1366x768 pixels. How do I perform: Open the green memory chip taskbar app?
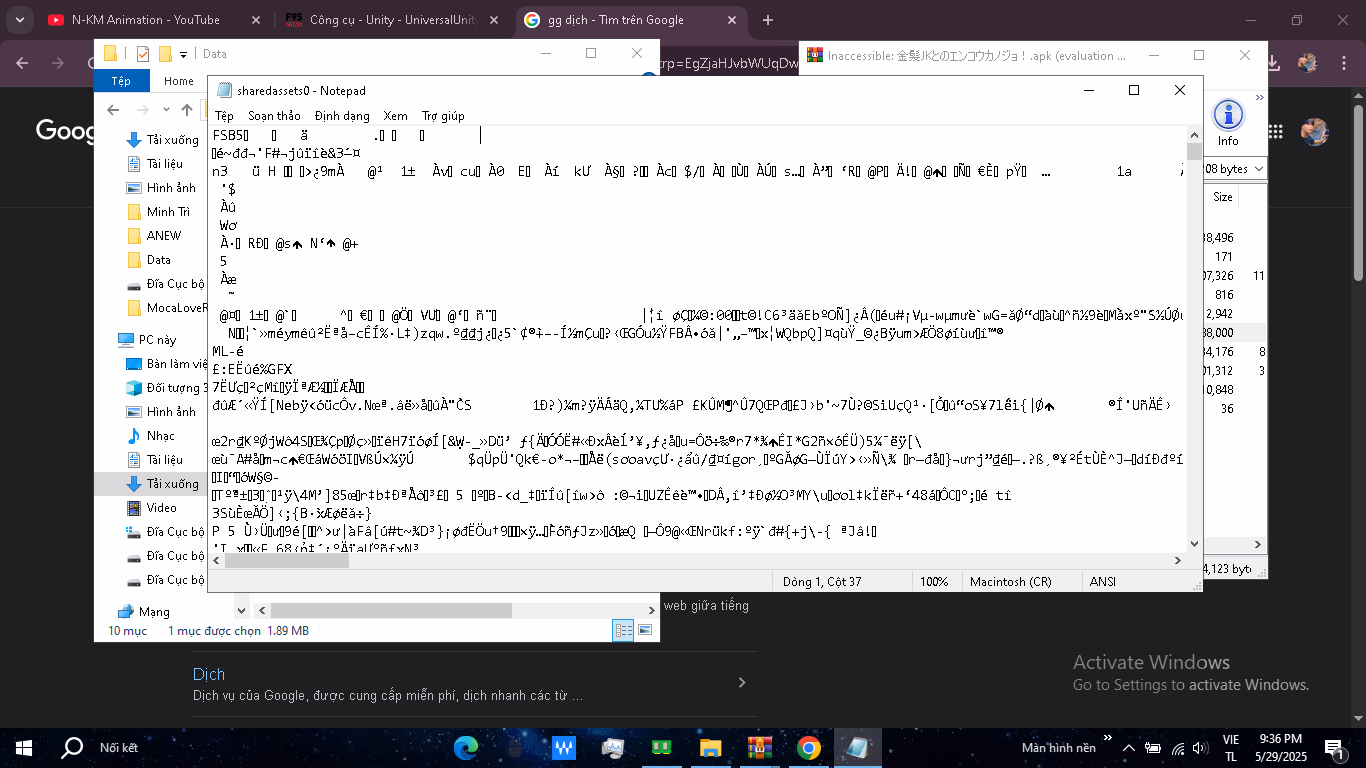(x=661, y=747)
